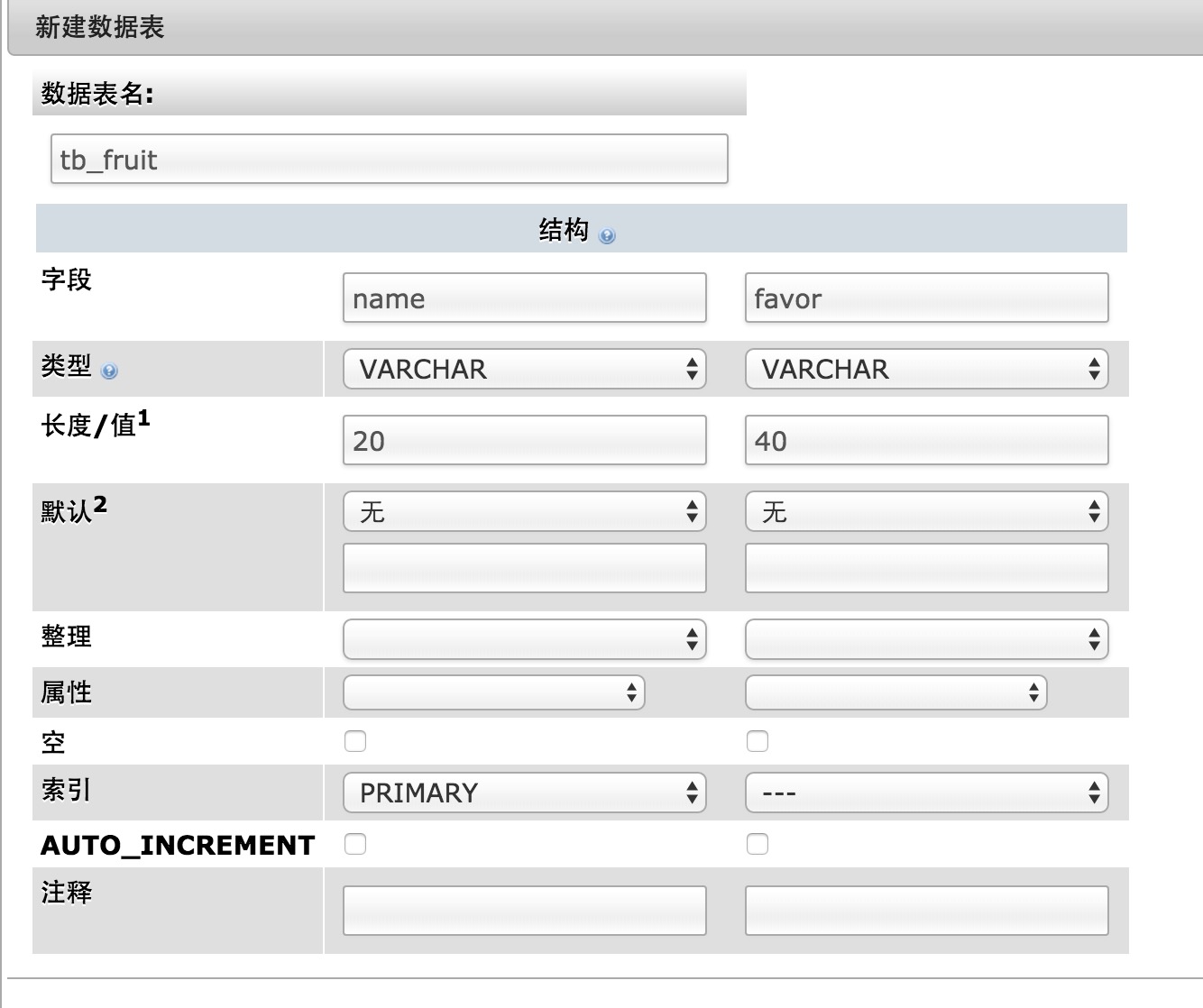Viewport: 1203px width, 1008px height.
Task: Open the favor column index dropdown
Action: click(x=926, y=793)
